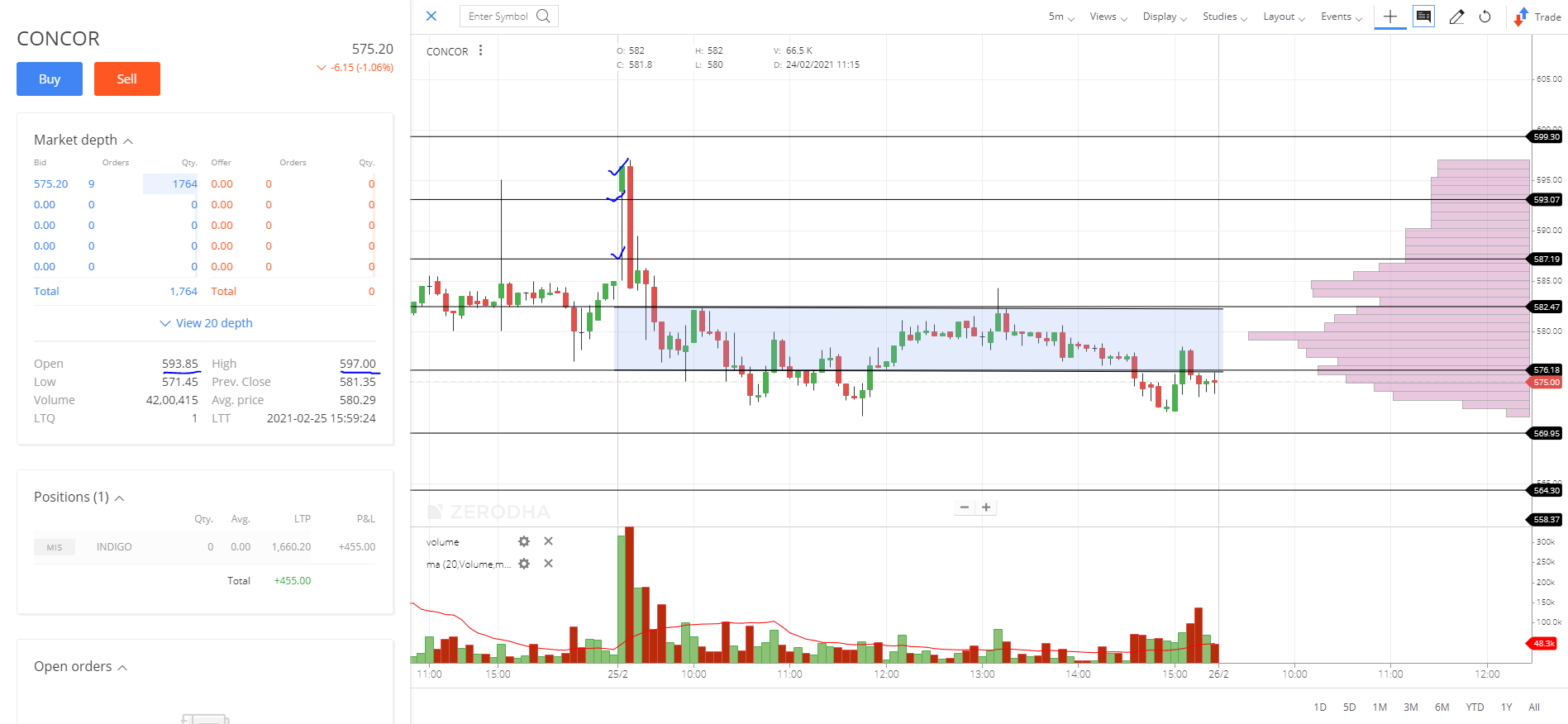Collapse the Positions (1) section
Image resolution: width=1568 pixels, height=724 pixels.
pyautogui.click(x=119, y=498)
